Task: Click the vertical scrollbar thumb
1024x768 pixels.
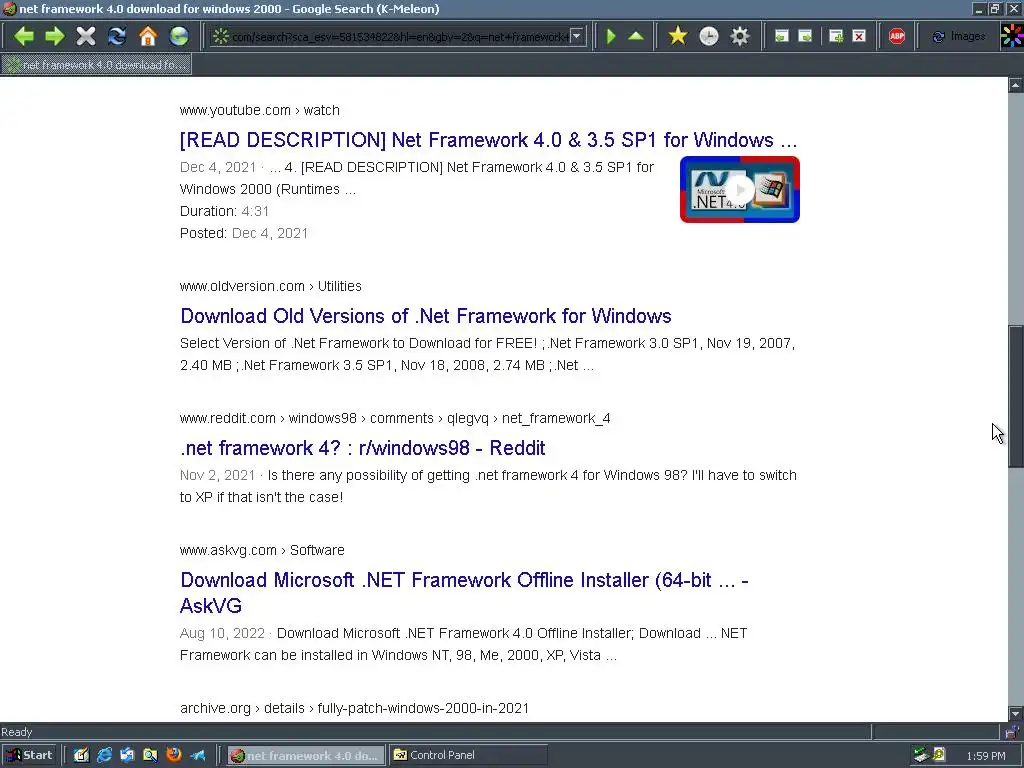Action: click(x=1016, y=396)
